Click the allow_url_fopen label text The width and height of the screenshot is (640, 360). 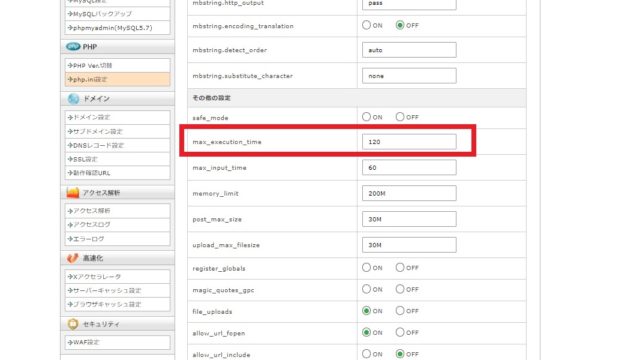(219, 333)
